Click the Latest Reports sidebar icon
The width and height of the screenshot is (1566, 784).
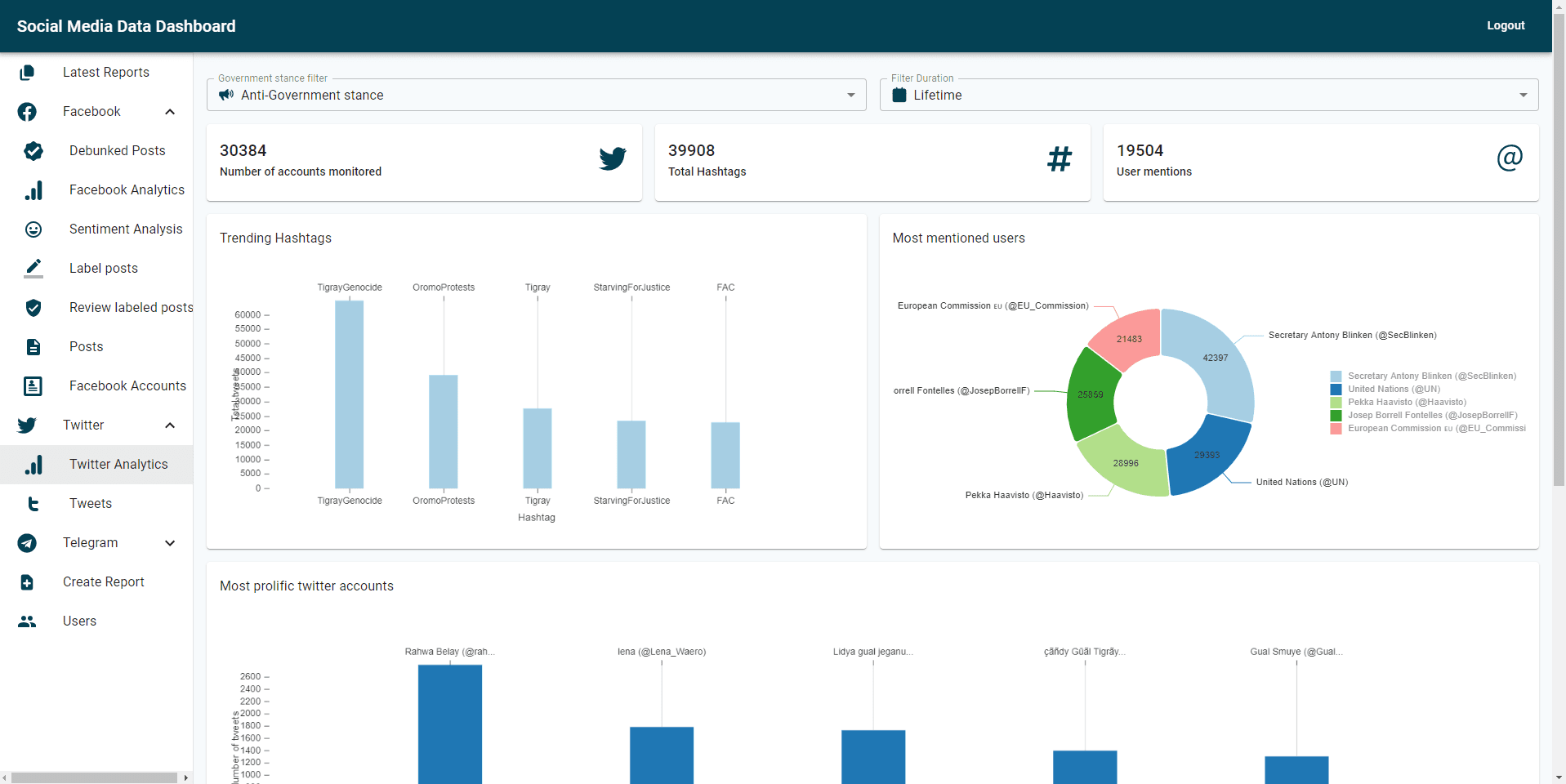point(27,73)
